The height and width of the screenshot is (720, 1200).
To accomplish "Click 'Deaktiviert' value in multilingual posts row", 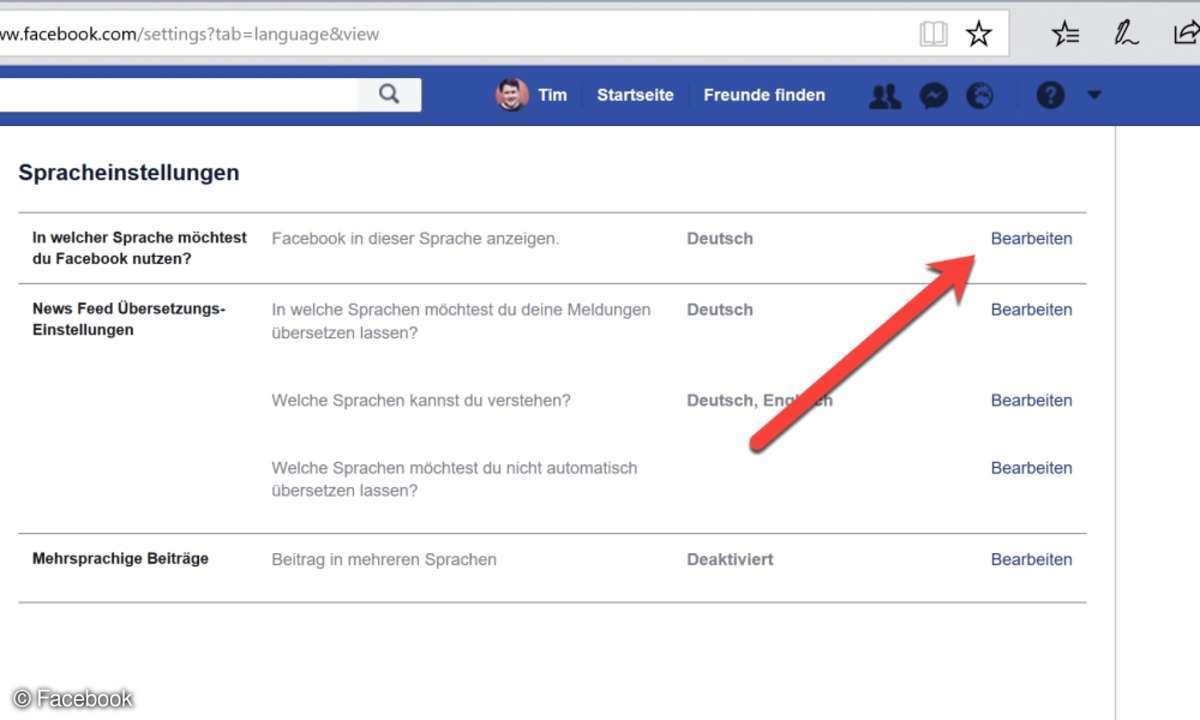I will 730,559.
